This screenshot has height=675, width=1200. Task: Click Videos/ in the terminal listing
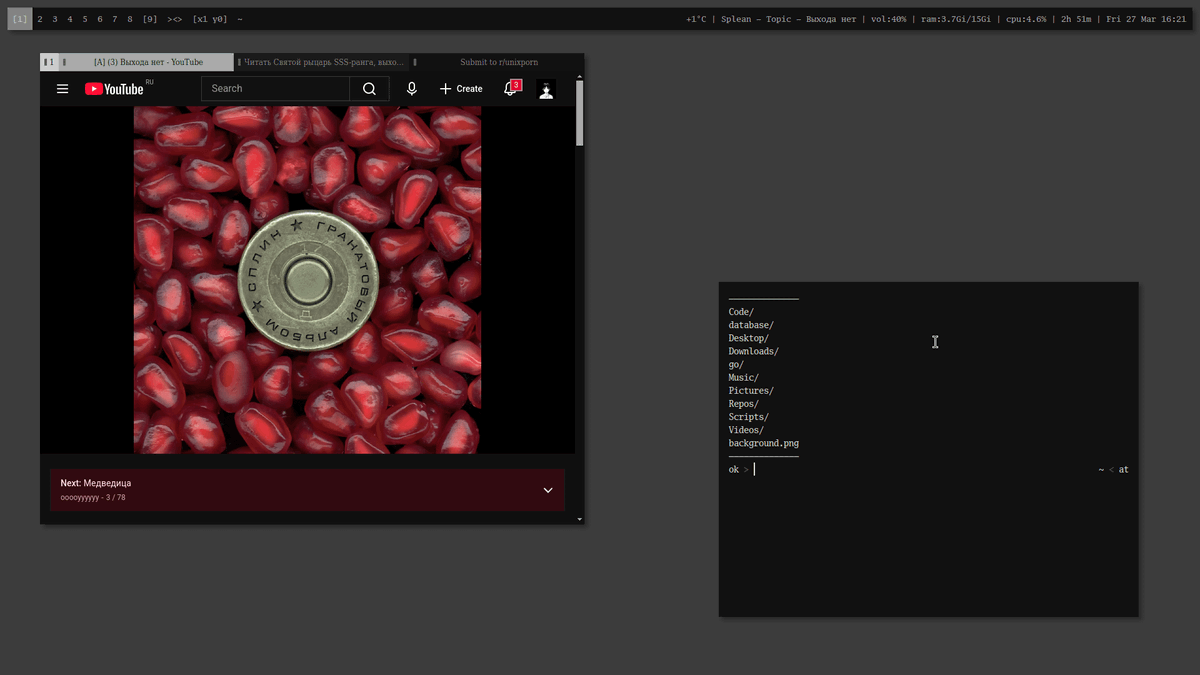(x=746, y=429)
